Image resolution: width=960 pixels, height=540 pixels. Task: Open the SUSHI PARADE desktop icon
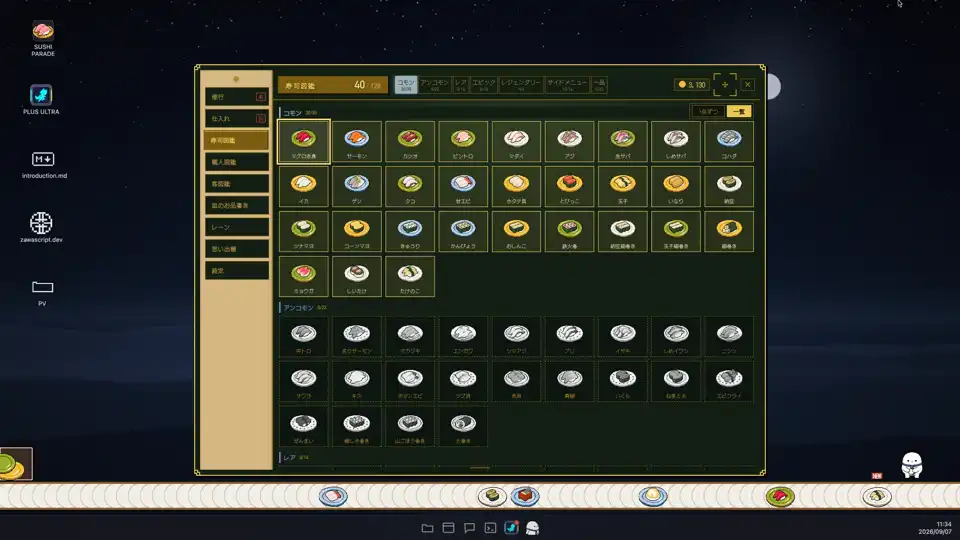coord(43,39)
